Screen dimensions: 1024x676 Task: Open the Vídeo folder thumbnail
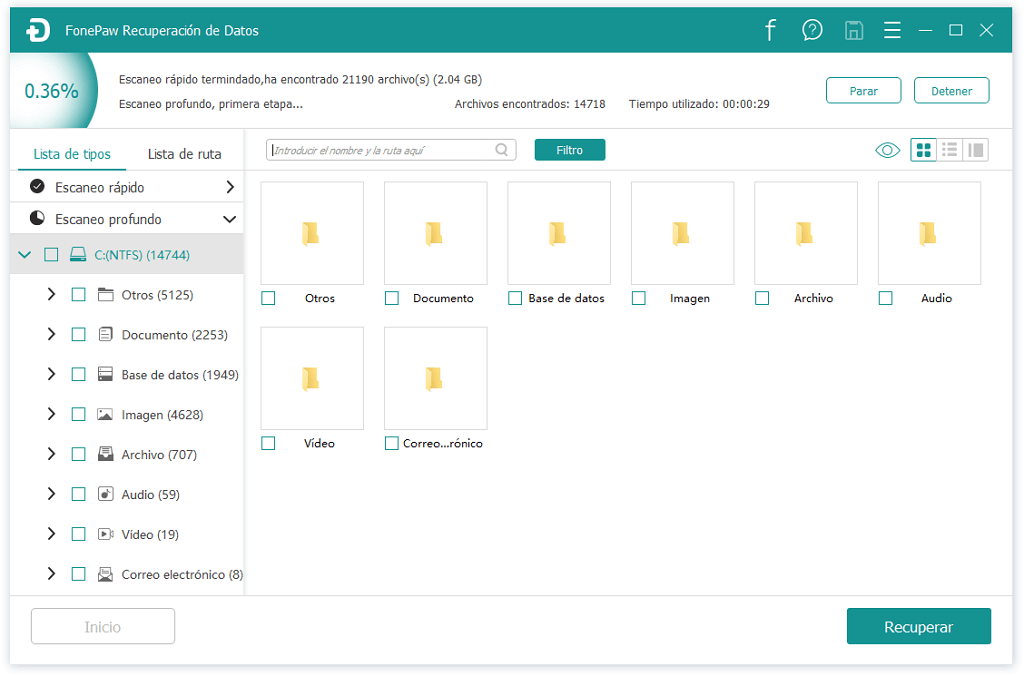click(312, 379)
